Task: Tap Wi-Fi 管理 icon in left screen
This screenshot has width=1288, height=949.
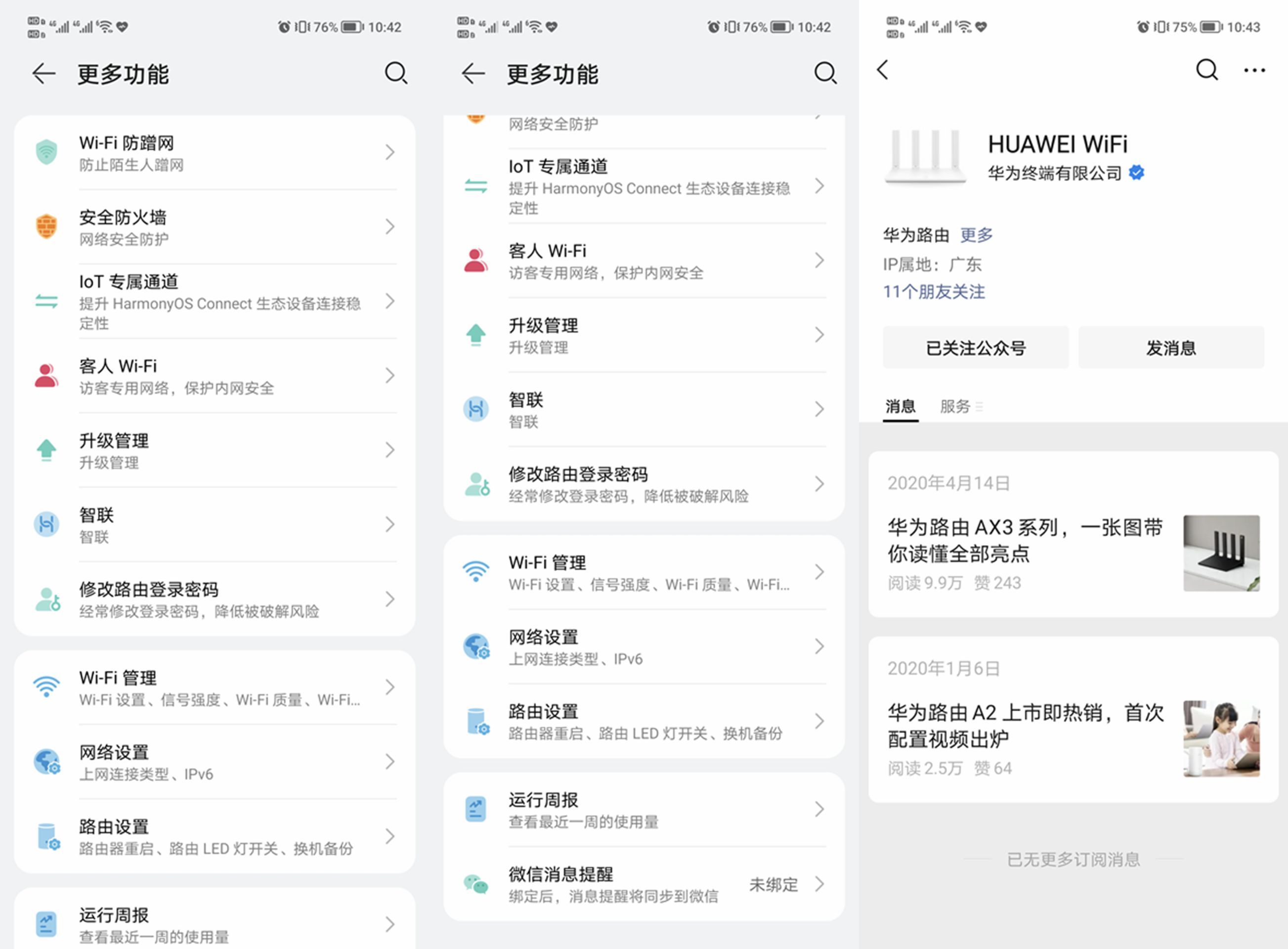Action: tap(46, 687)
